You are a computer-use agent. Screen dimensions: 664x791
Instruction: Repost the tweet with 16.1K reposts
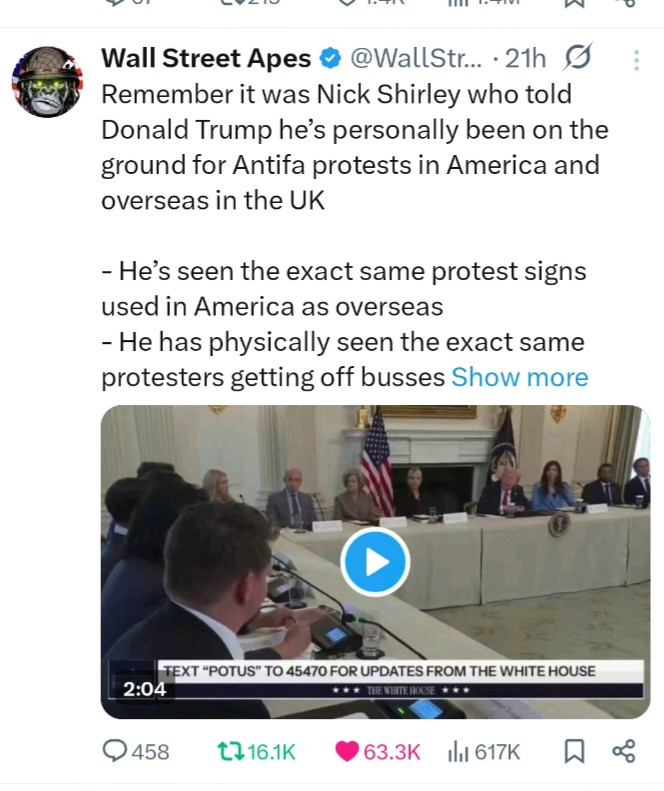coord(258,752)
